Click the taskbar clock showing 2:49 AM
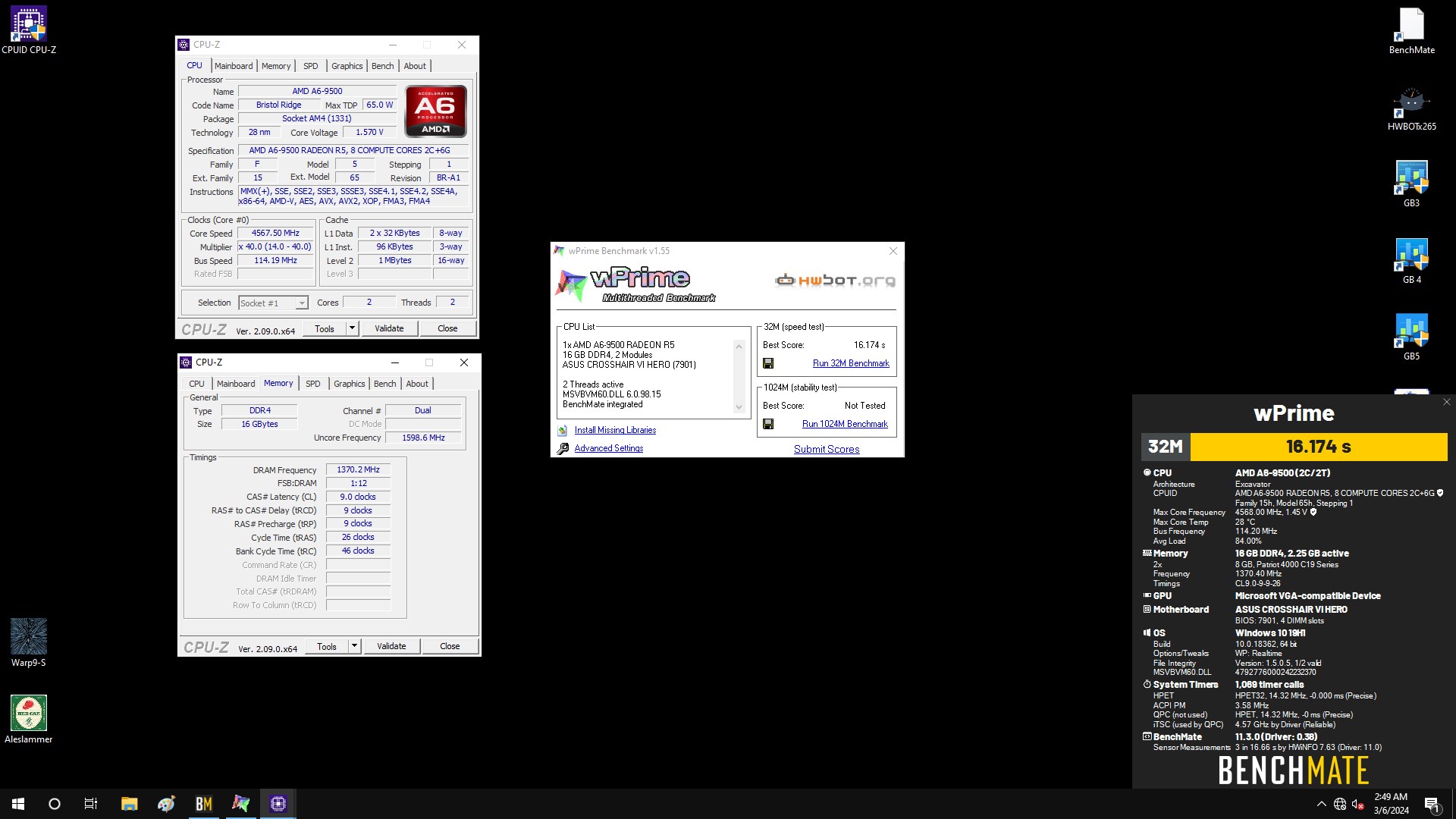 [x=1391, y=804]
